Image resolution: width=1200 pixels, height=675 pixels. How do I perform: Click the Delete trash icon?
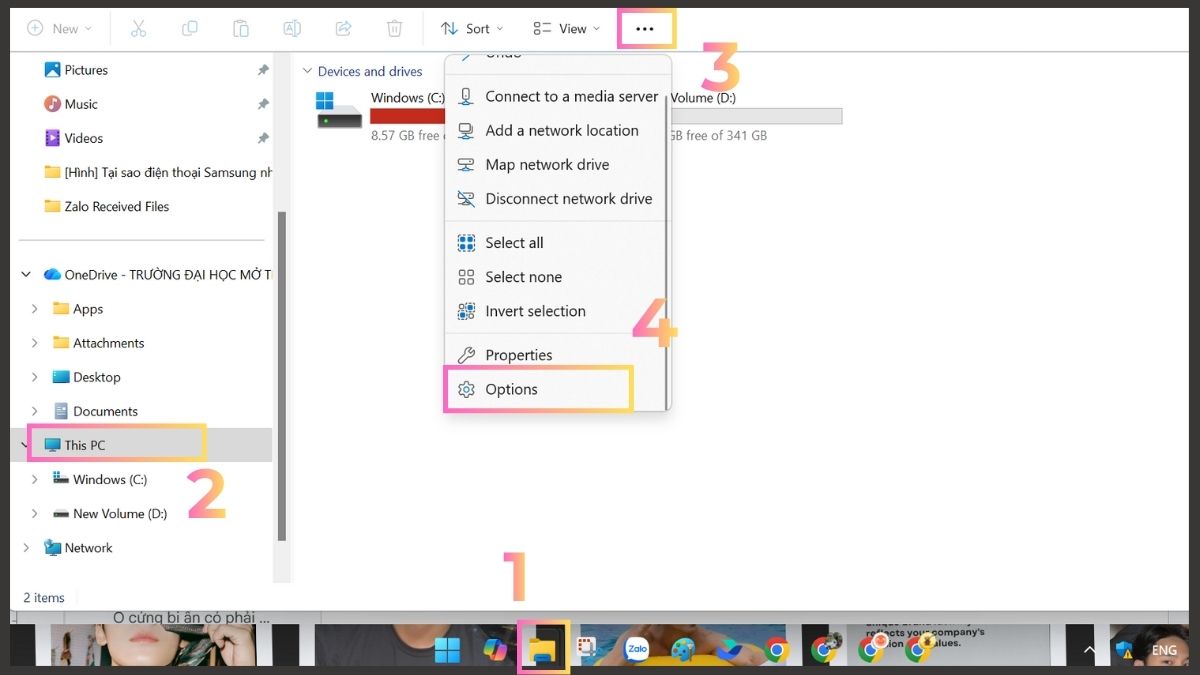click(395, 28)
